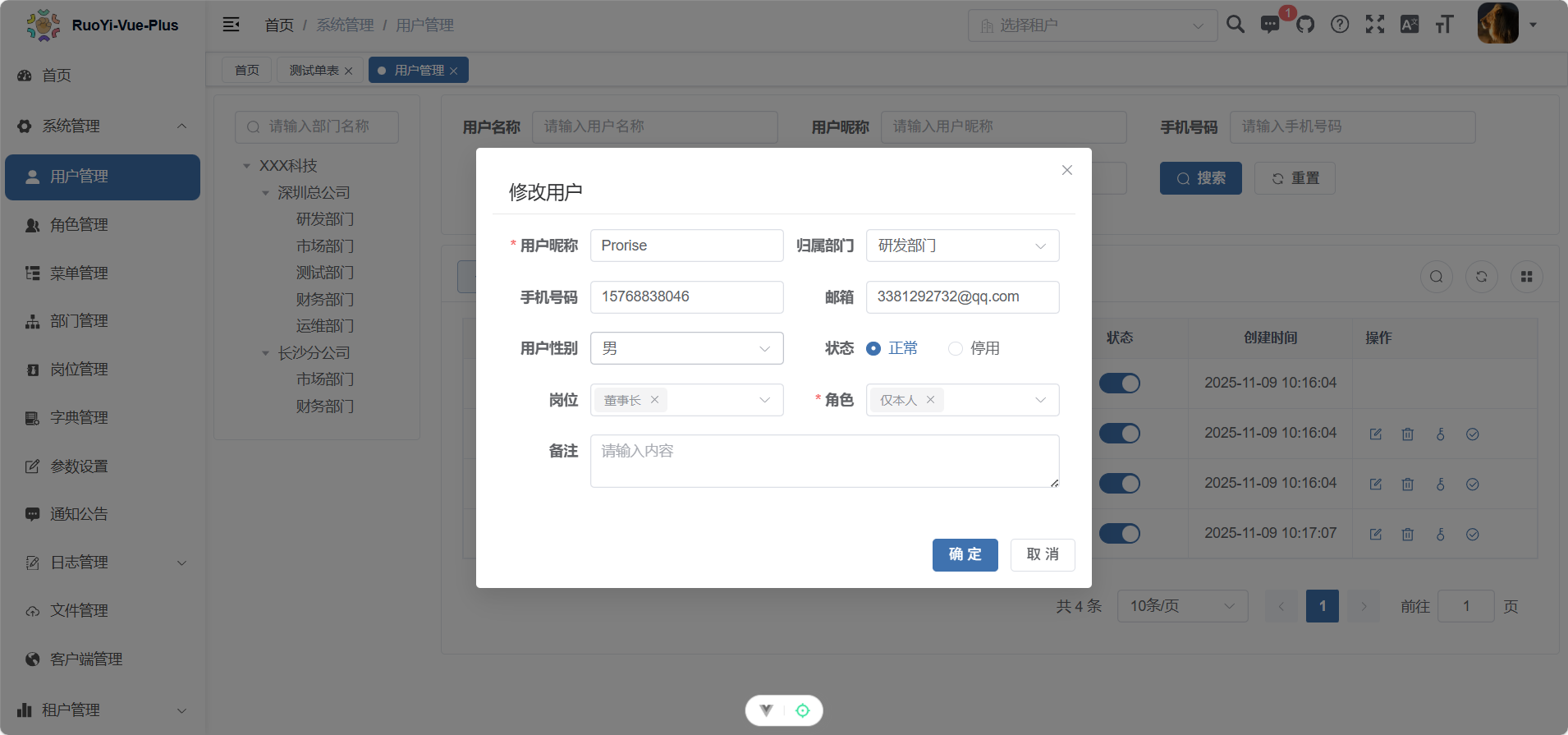Open the 归属部门 dropdown
Image resolution: width=1568 pixels, height=735 pixels.
(962, 246)
